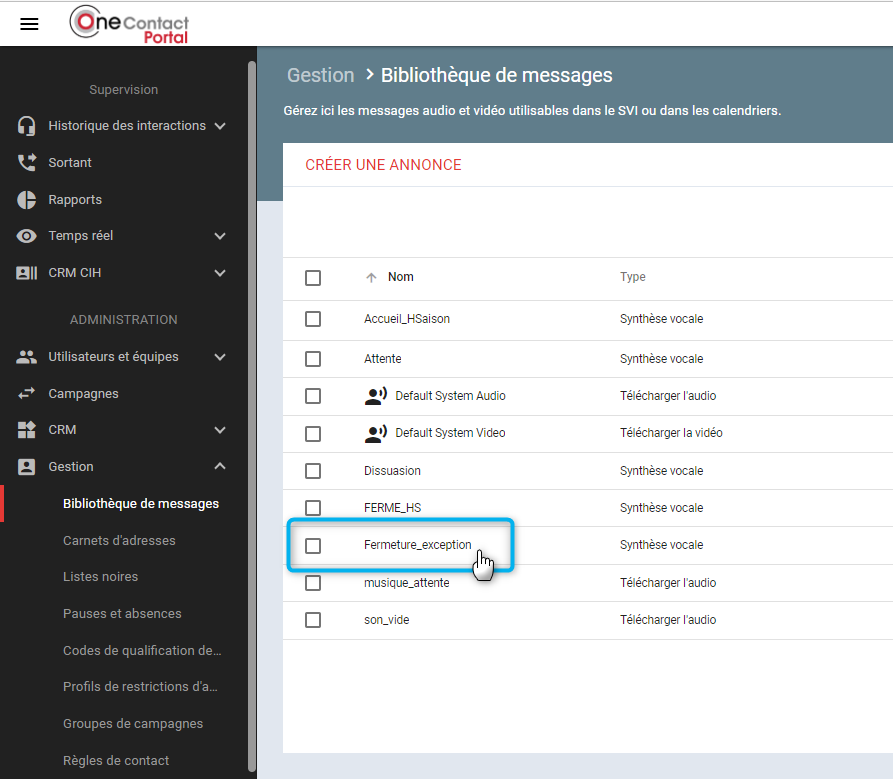
Task: Click the Bibliothèque de messages page title
Action: click(497, 75)
